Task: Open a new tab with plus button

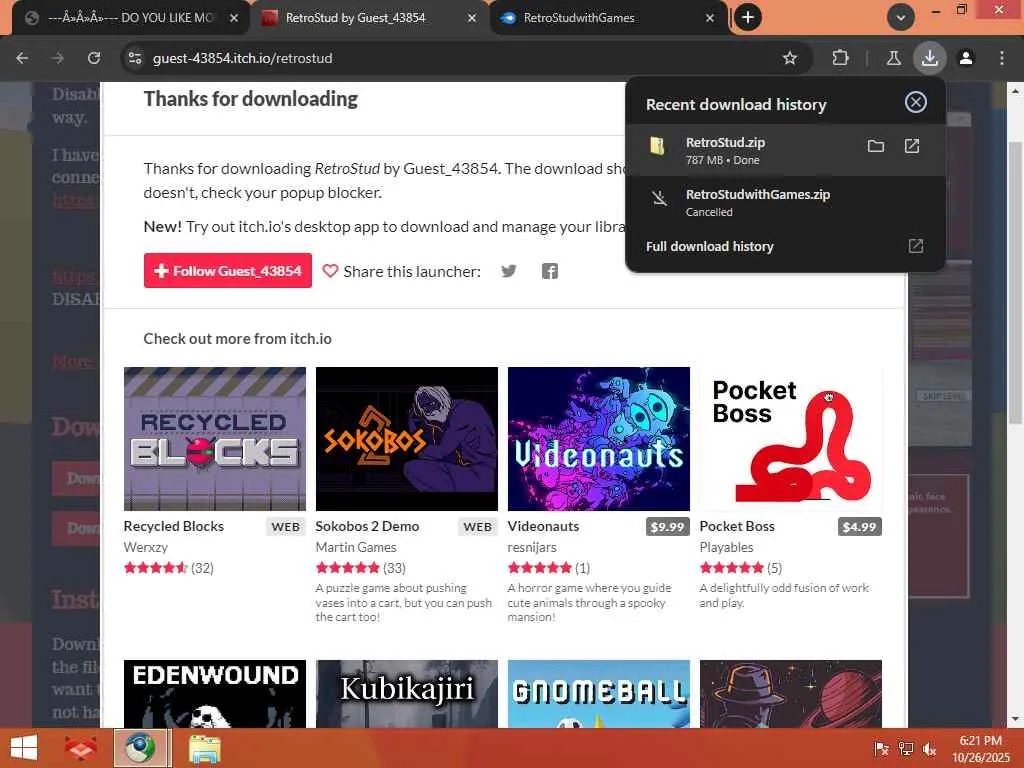Action: pos(748,18)
